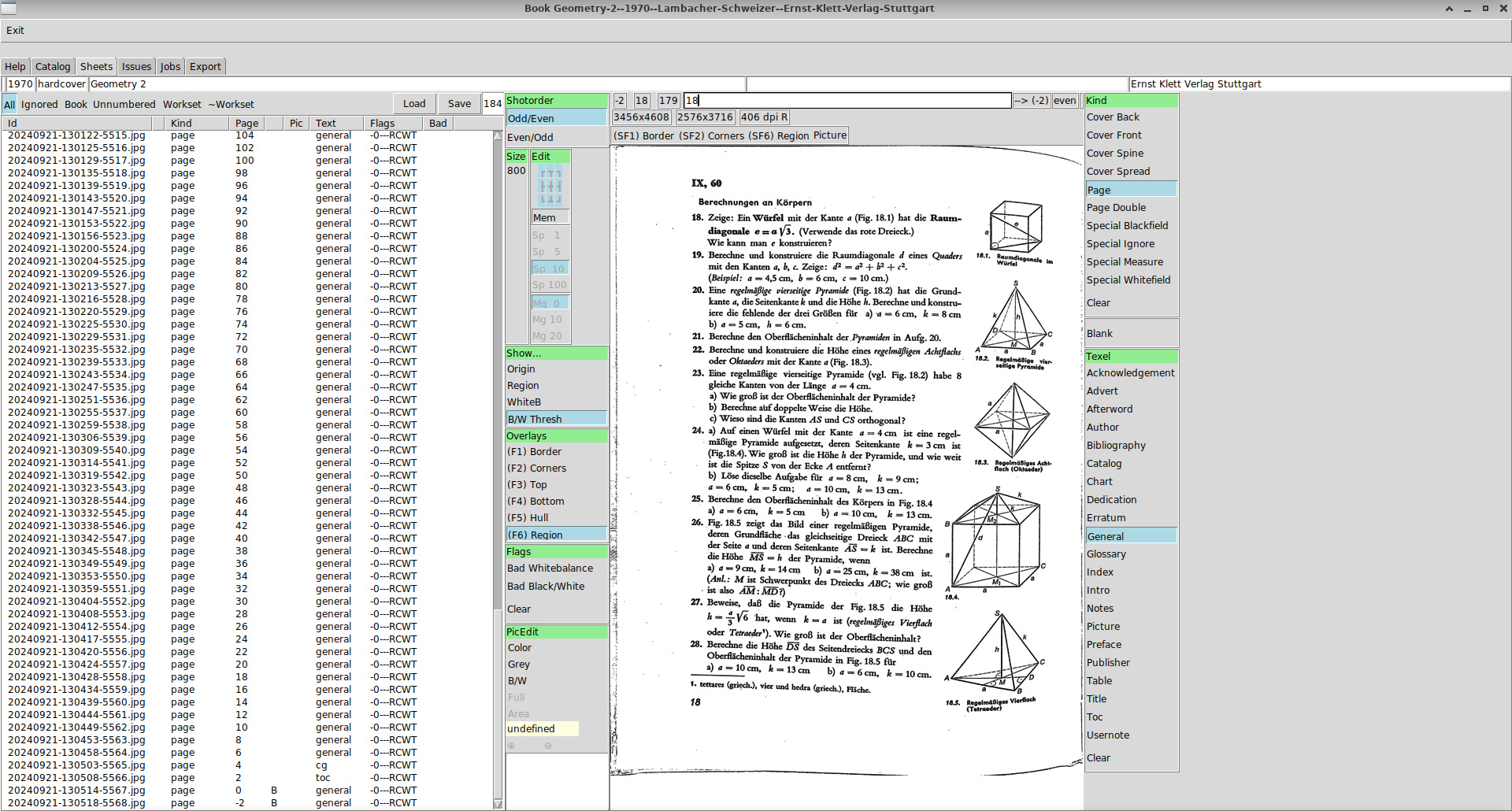The image size is (1512, 811).
Task: Select row 20240921-130122-5515.jpg
Action: [248, 135]
